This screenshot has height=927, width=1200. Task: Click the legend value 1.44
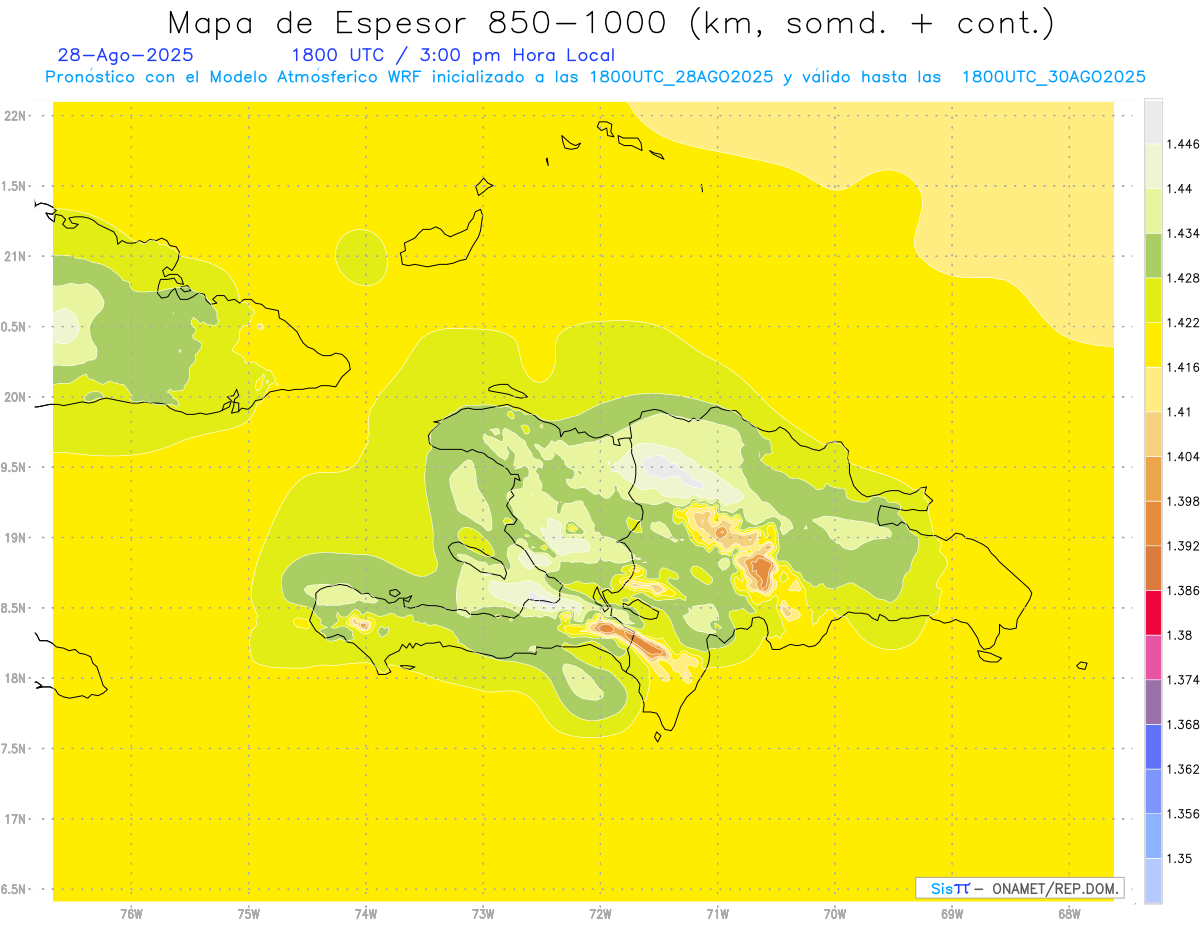(1180, 189)
